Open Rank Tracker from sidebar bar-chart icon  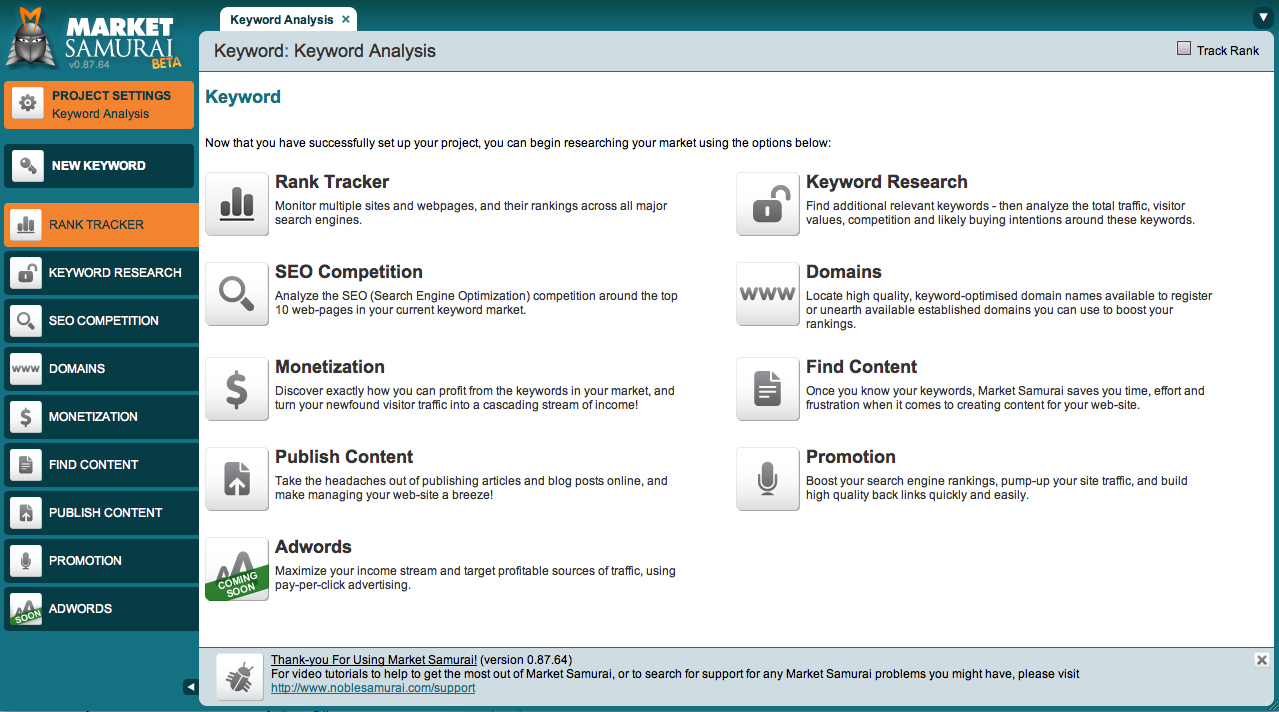(25, 225)
